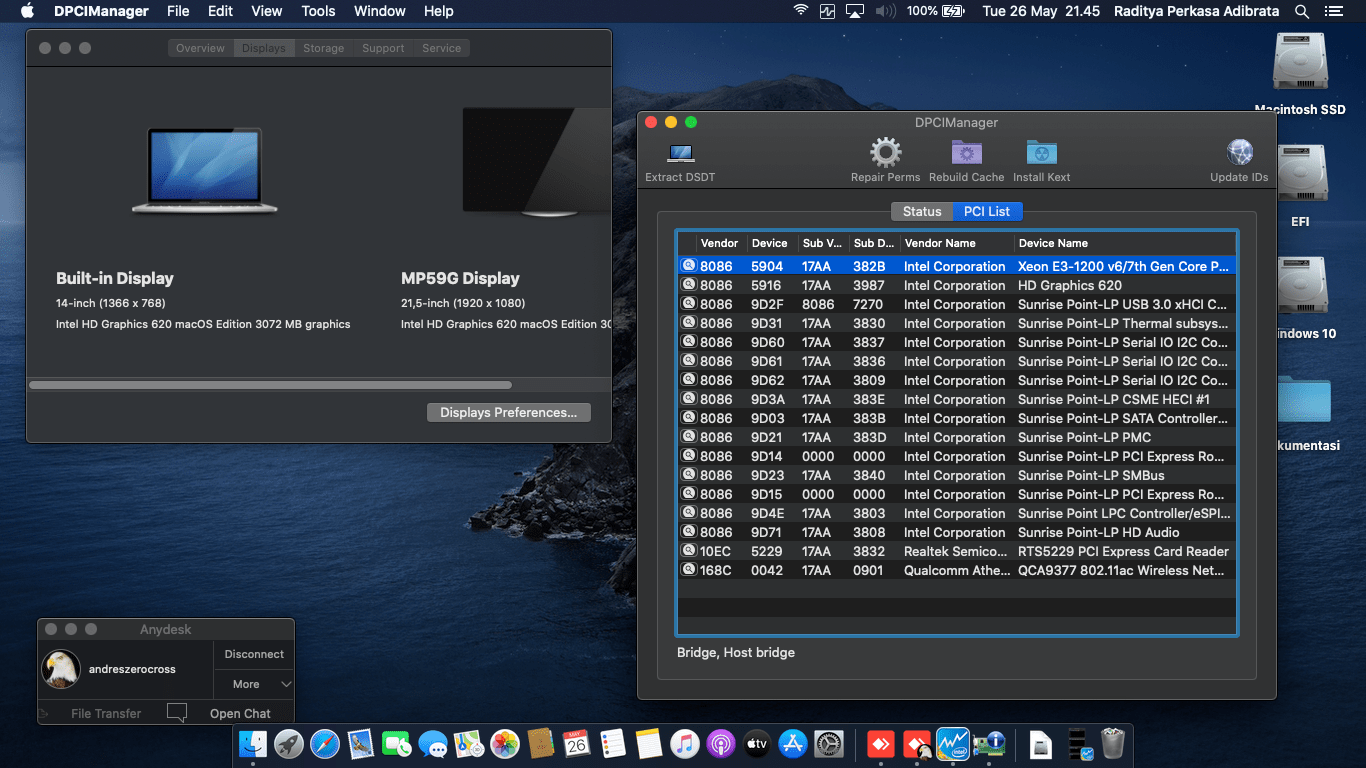
Task: Open the Trash in the Dock
Action: pyautogui.click(x=1113, y=744)
